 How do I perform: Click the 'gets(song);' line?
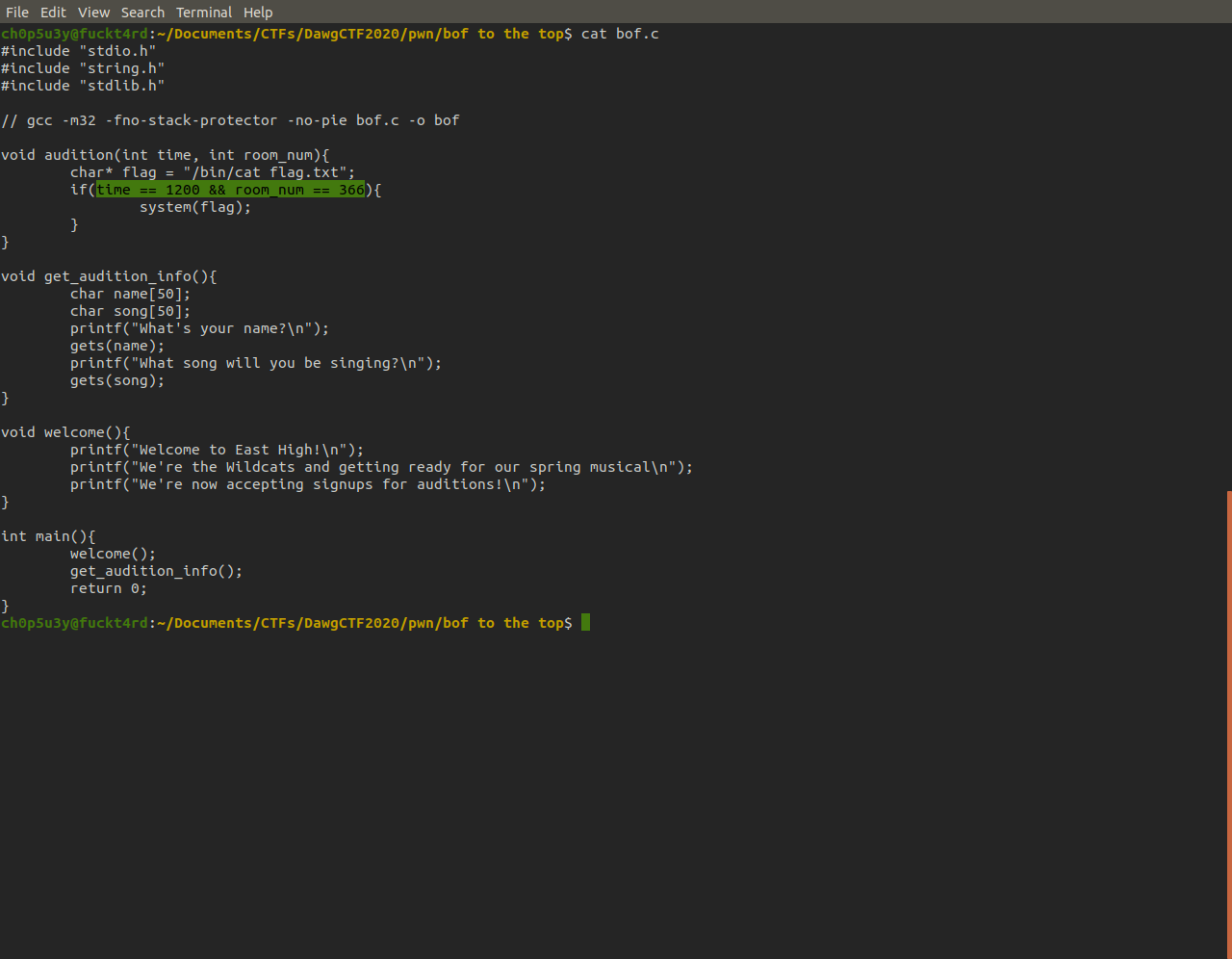point(117,380)
